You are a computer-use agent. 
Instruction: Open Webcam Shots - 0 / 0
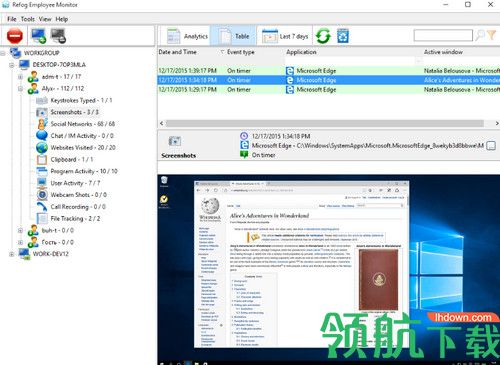click(79, 195)
